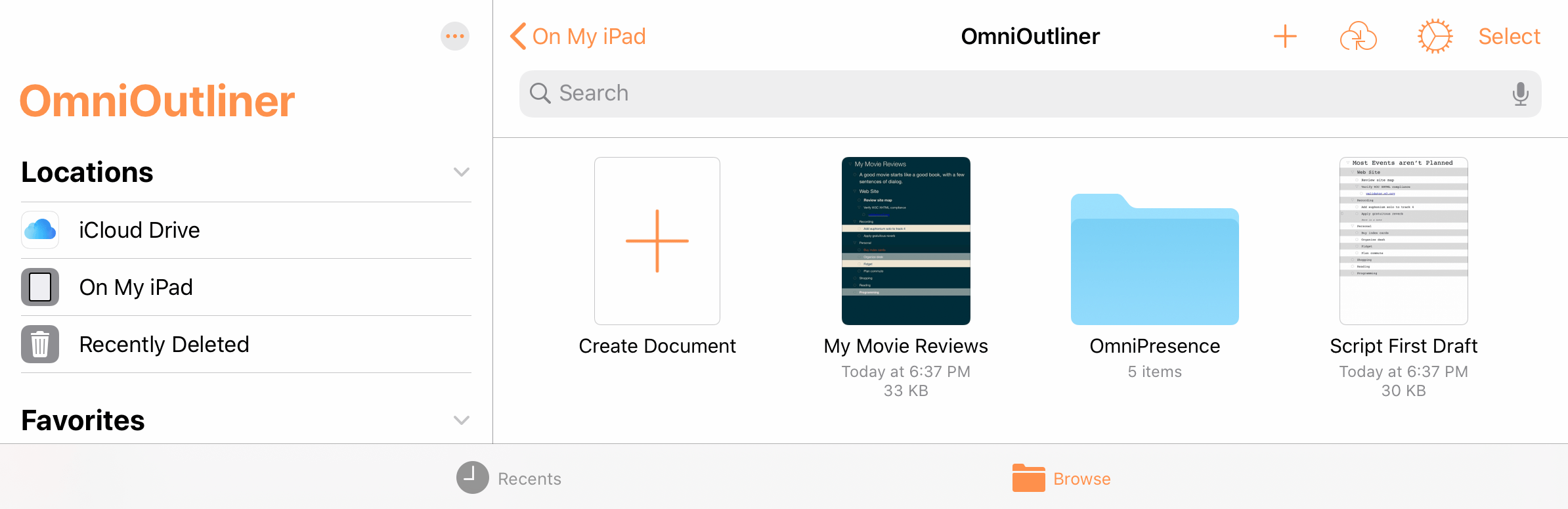This screenshot has height=509, width=1568.
Task: Click the orange OmniOutliner sidebar title
Action: (x=158, y=101)
